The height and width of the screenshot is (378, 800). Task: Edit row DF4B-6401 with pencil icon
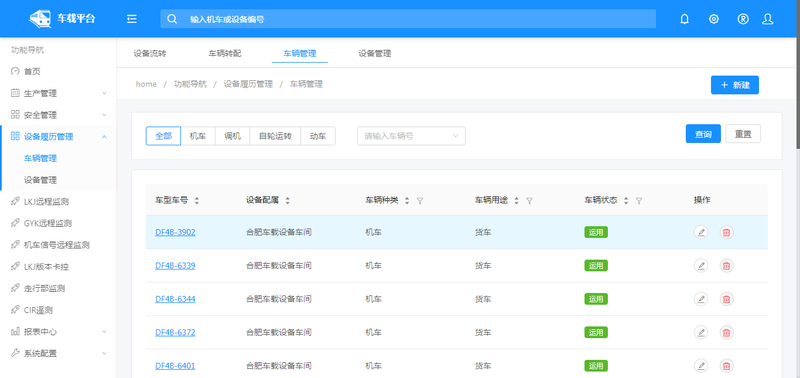point(701,366)
